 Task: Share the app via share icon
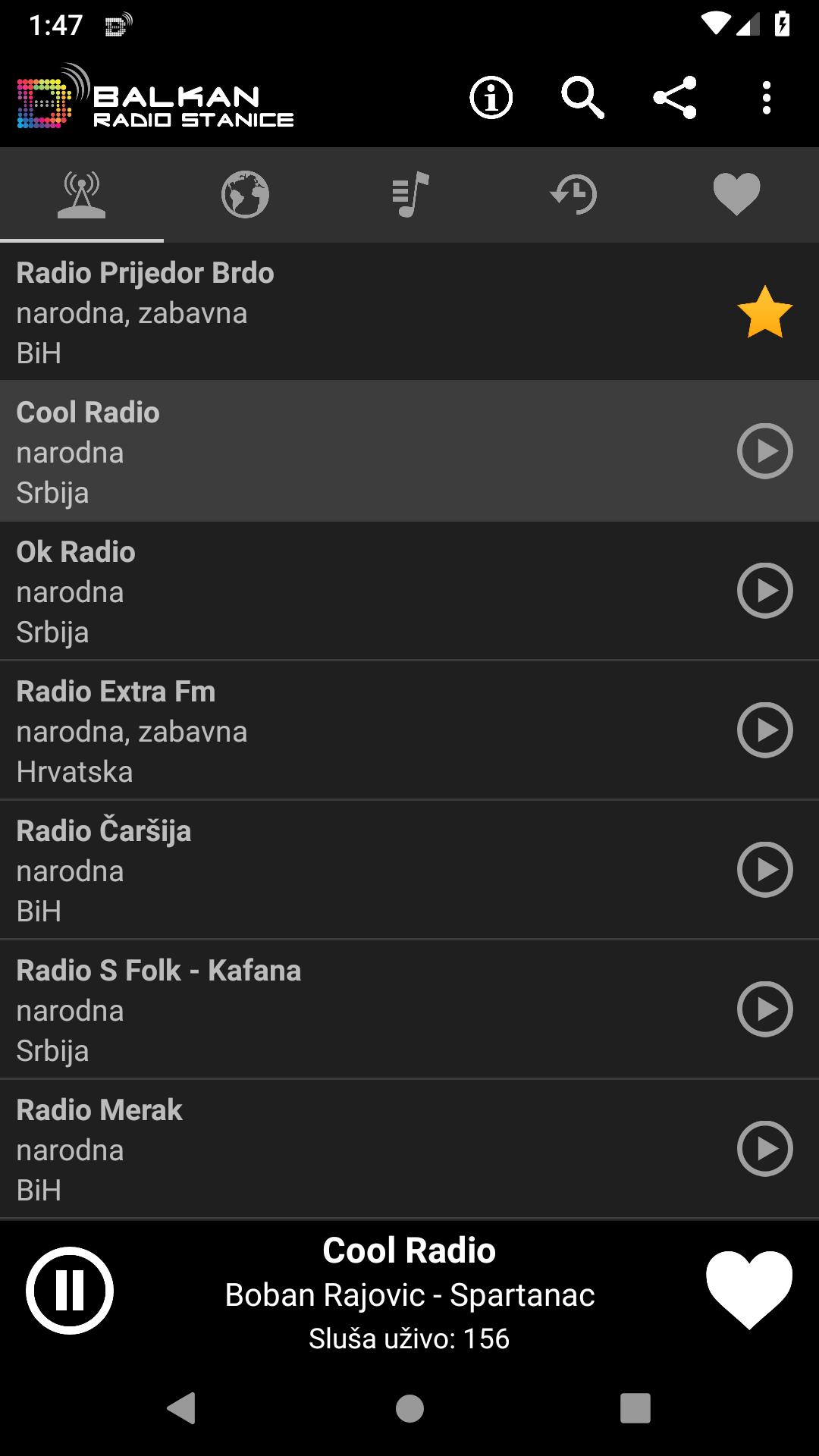674,98
